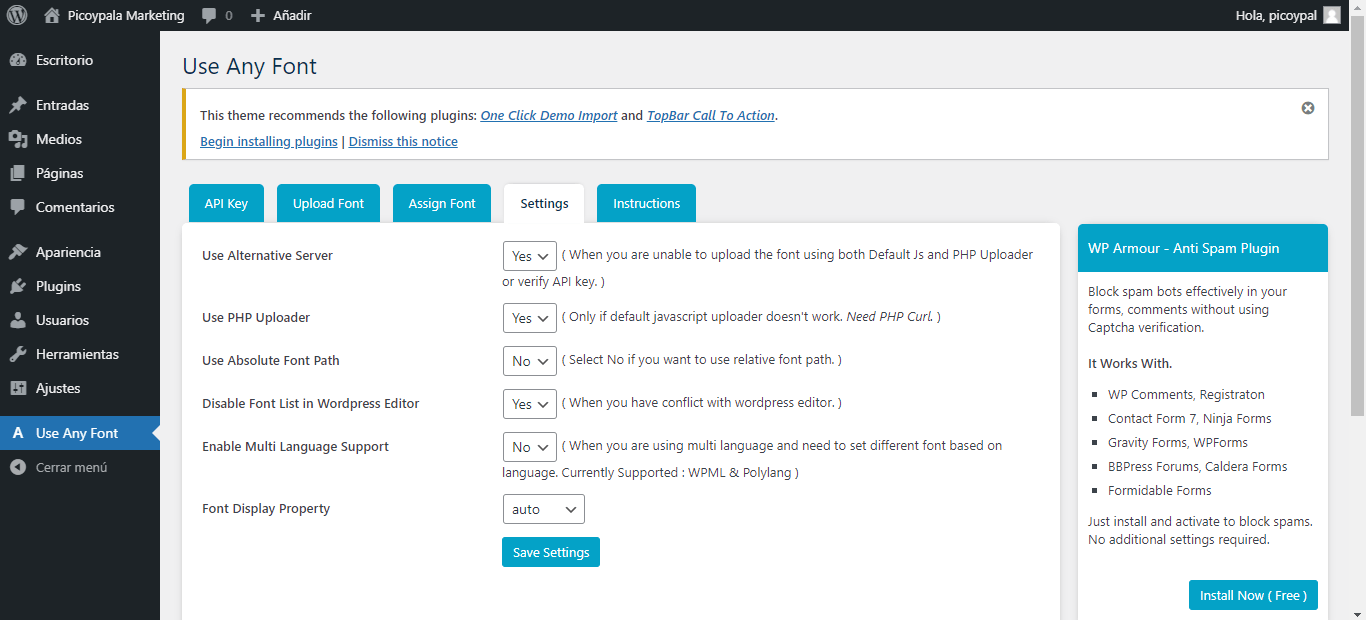Click the plus icon next to Añadir
This screenshot has width=1366, height=620.
click(x=258, y=16)
